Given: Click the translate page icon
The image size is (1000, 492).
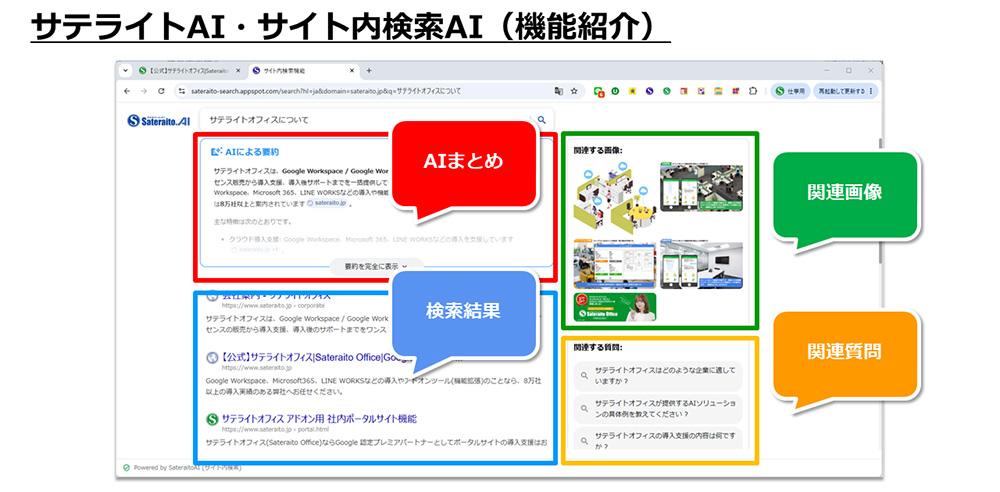Looking at the screenshot, I should pyautogui.click(x=559, y=91).
